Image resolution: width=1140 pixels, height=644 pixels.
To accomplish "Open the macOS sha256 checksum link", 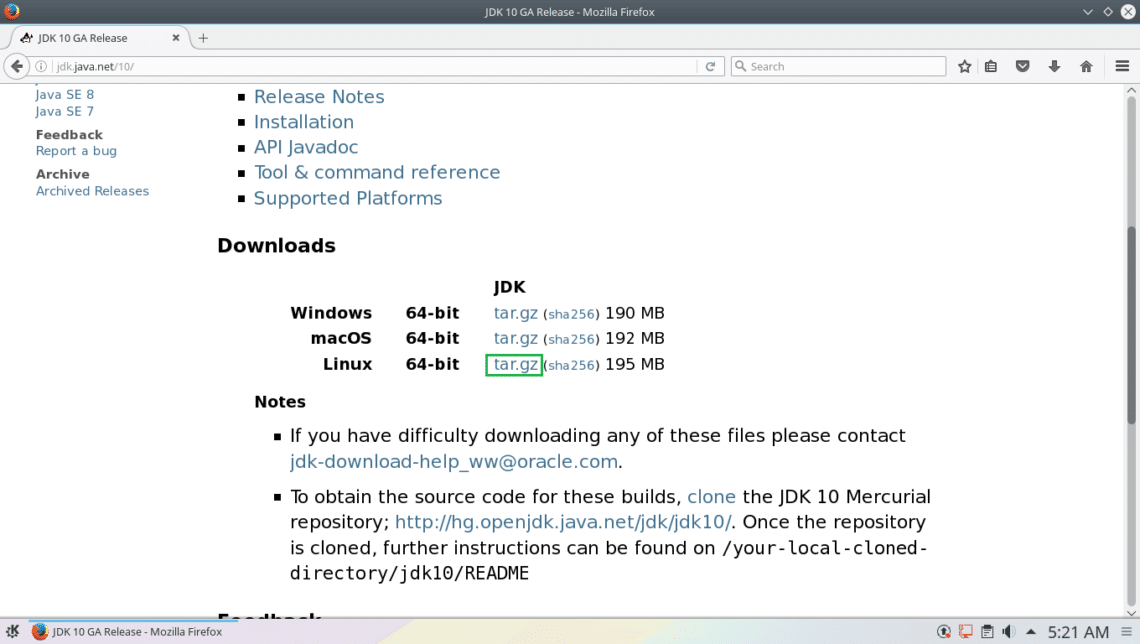I will click(x=571, y=339).
